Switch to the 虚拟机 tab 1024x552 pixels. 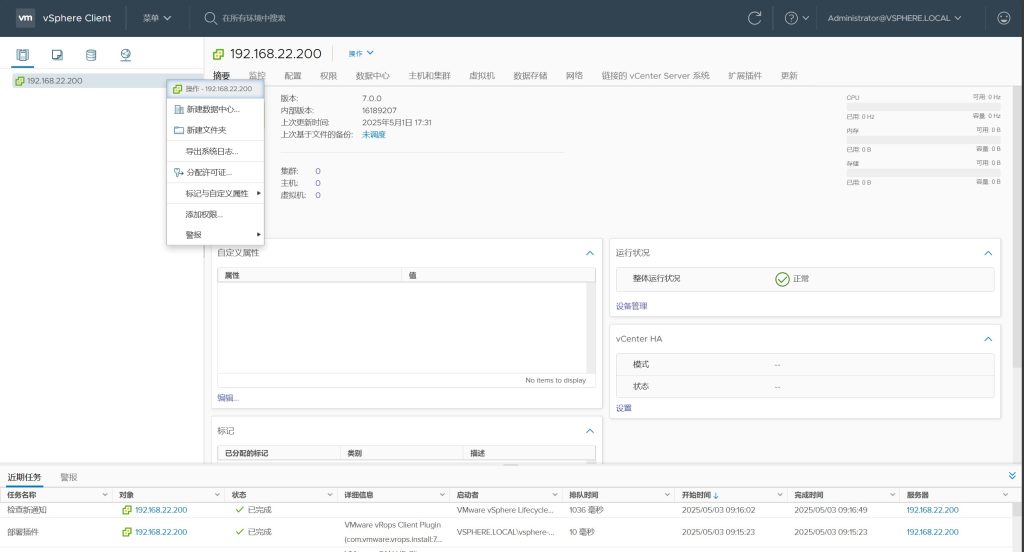pyautogui.click(x=482, y=76)
